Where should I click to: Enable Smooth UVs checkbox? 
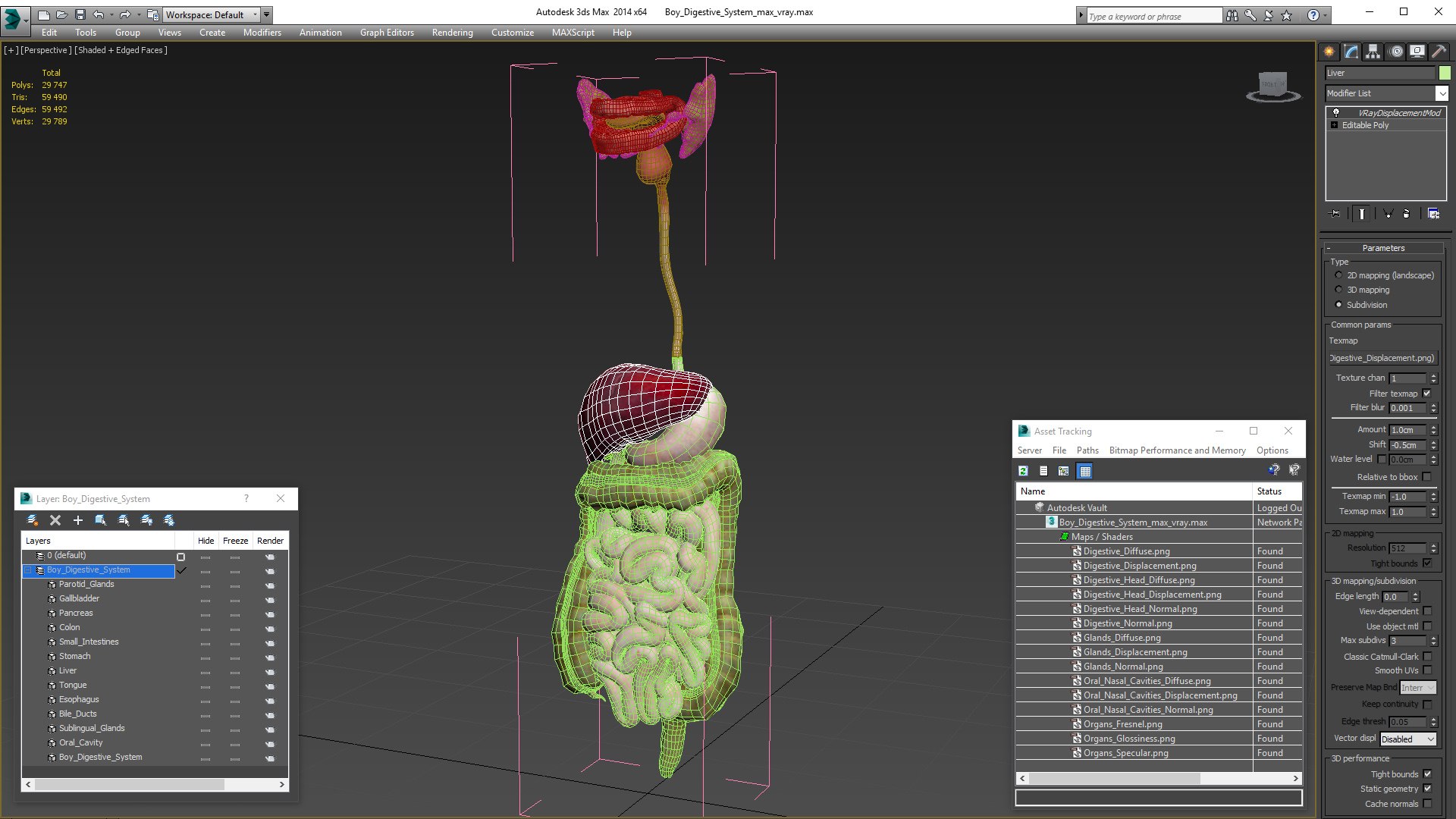(x=1427, y=670)
